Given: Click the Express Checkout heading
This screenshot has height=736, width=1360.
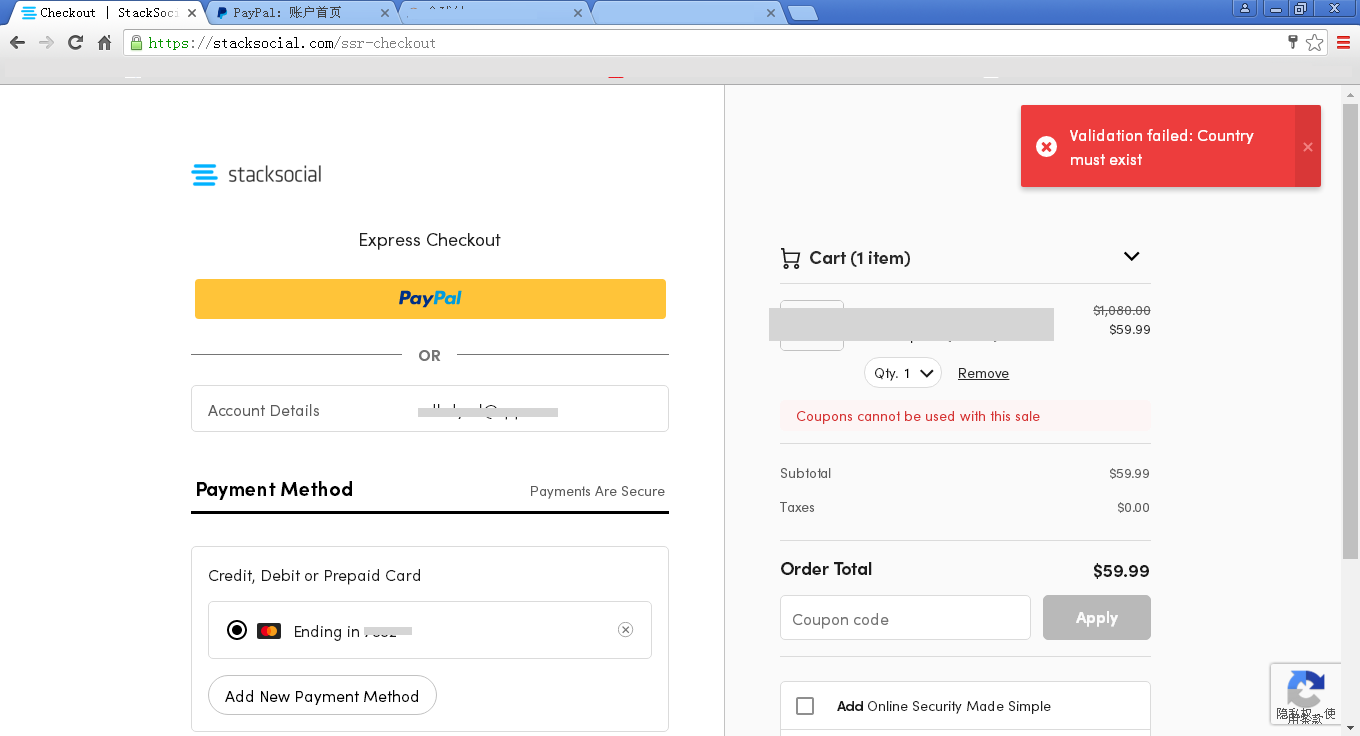Looking at the screenshot, I should pyautogui.click(x=430, y=240).
